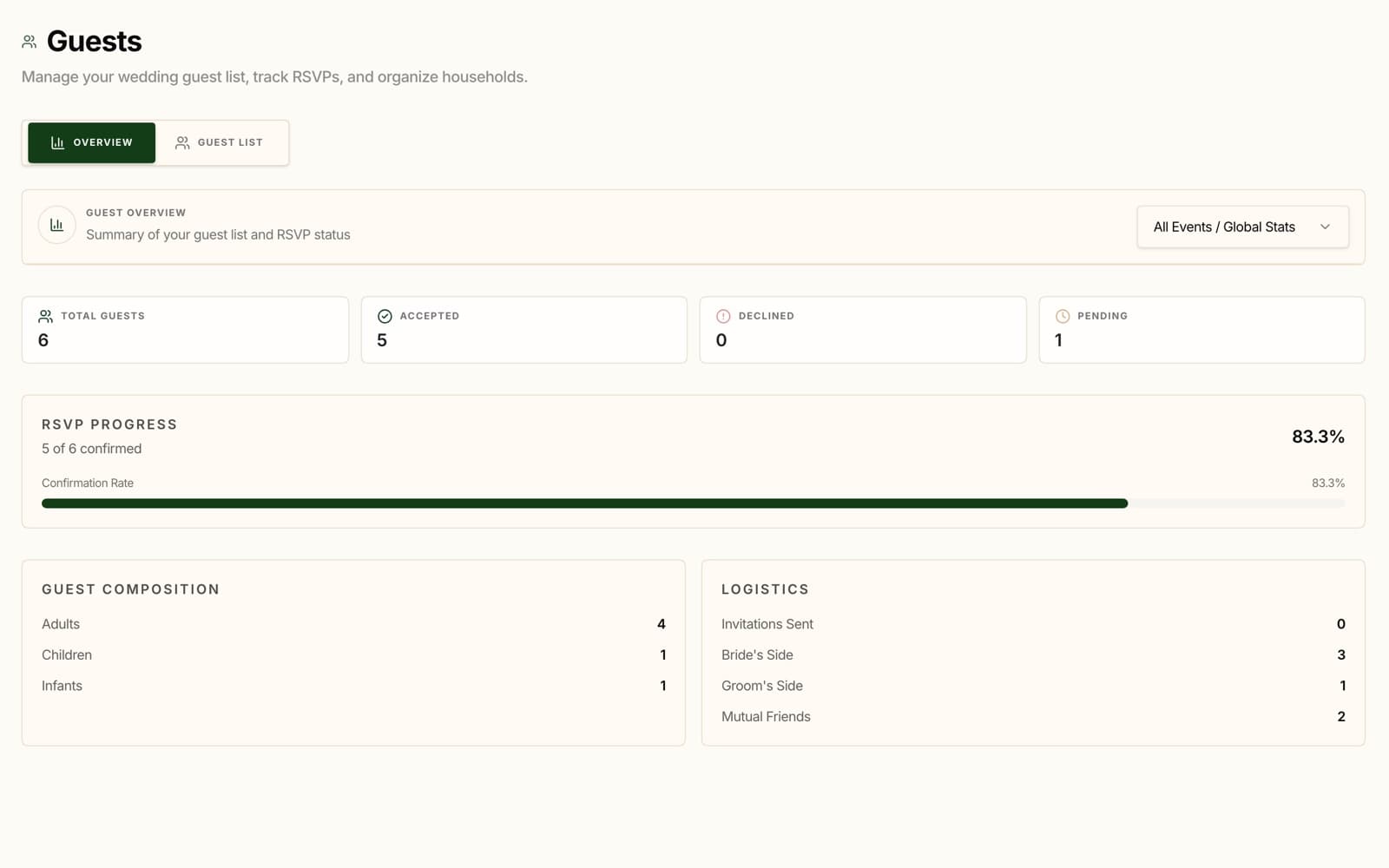Select the Total Guests stat card
Screen dimensions: 1389x868
[x=185, y=330]
